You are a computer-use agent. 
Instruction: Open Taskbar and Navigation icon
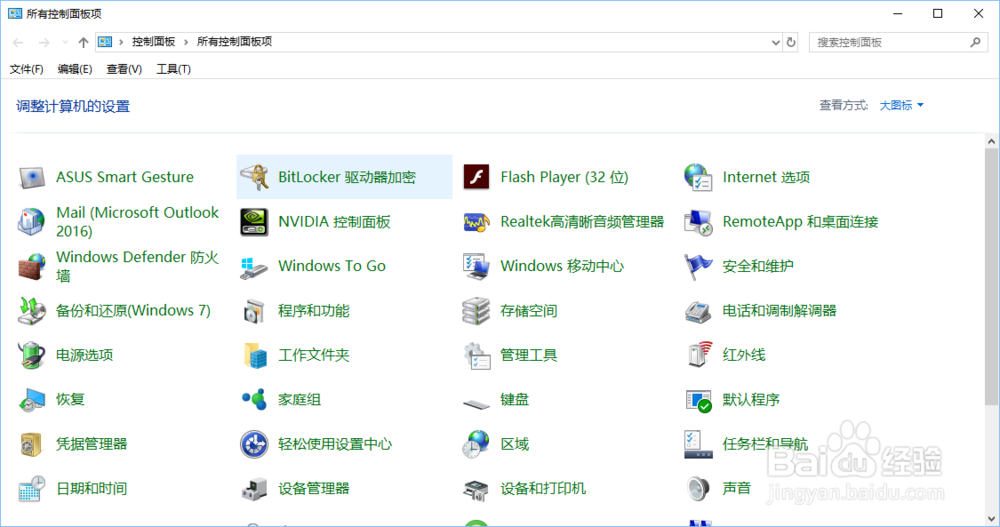tap(698, 444)
